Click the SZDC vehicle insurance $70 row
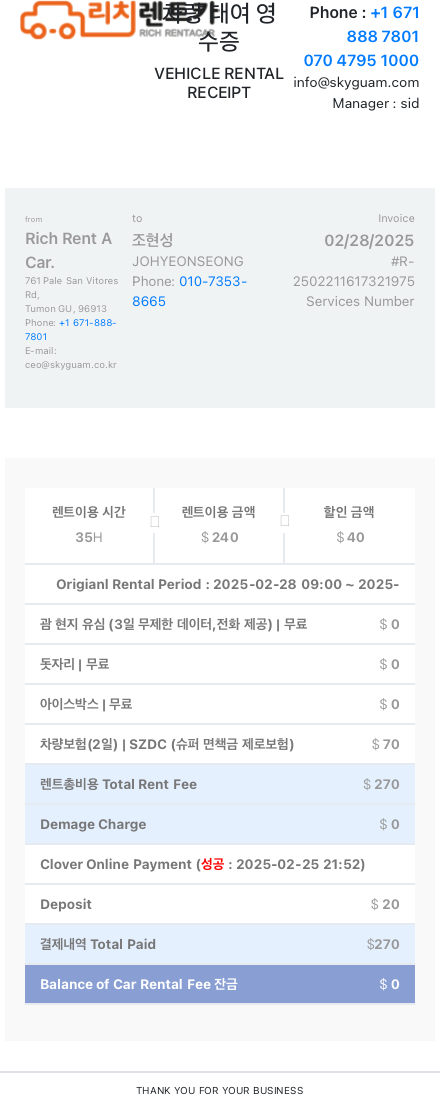The image size is (440, 1098). [x=220, y=744]
